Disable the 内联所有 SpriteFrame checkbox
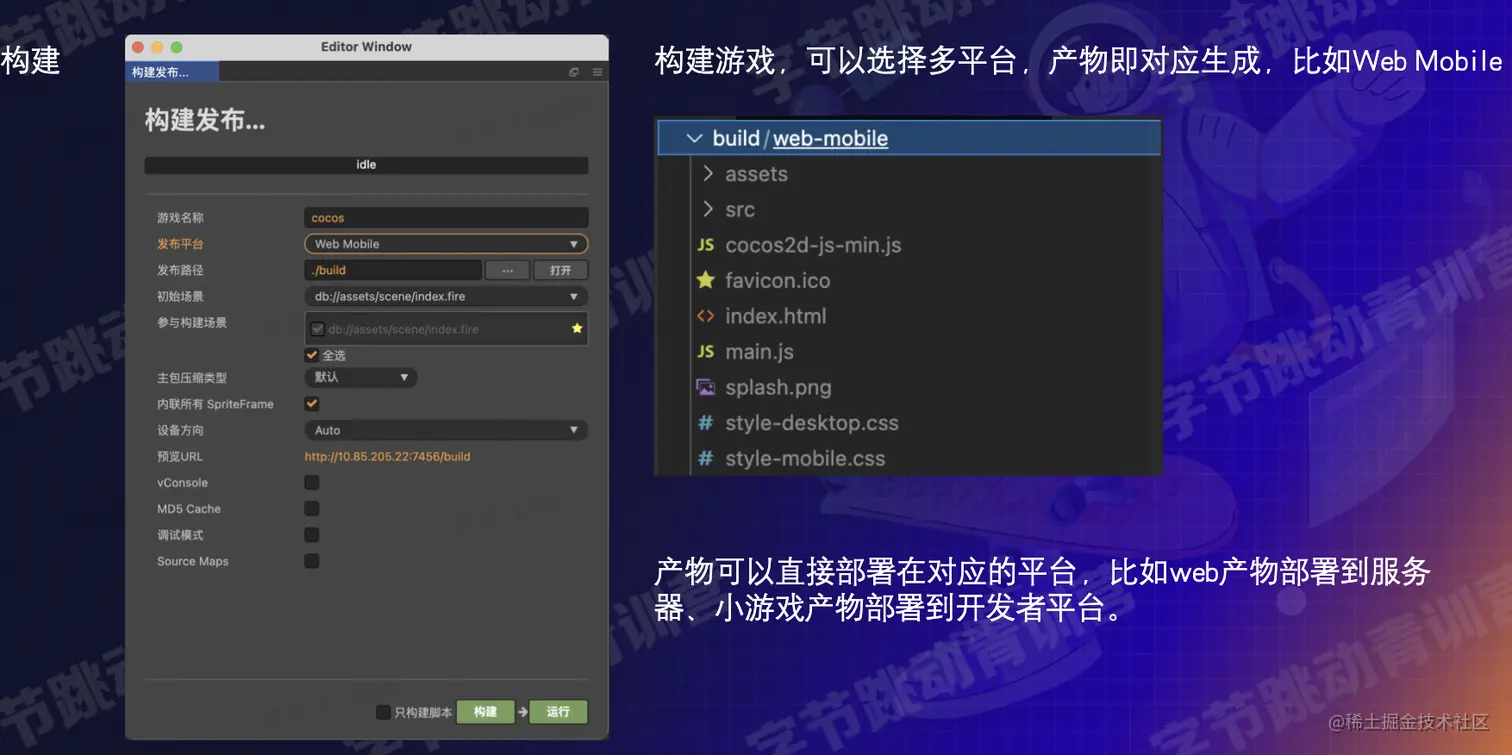This screenshot has height=755, width=1512. coord(311,403)
